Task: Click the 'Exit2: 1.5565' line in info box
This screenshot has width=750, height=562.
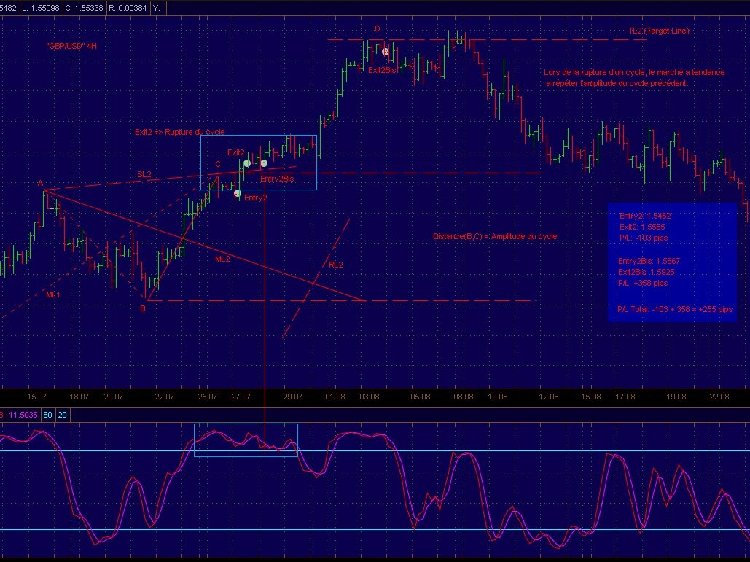Action: [x=642, y=227]
